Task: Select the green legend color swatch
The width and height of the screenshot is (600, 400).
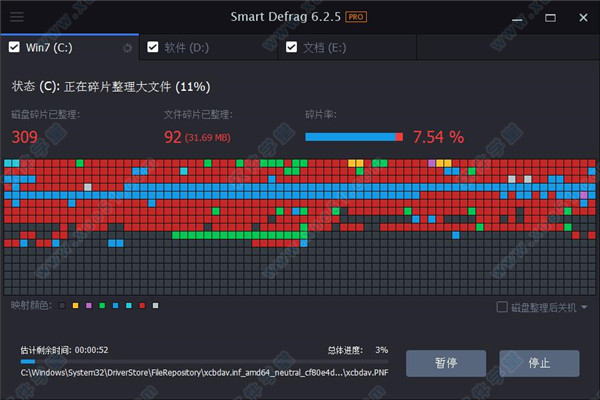Action: point(102,305)
